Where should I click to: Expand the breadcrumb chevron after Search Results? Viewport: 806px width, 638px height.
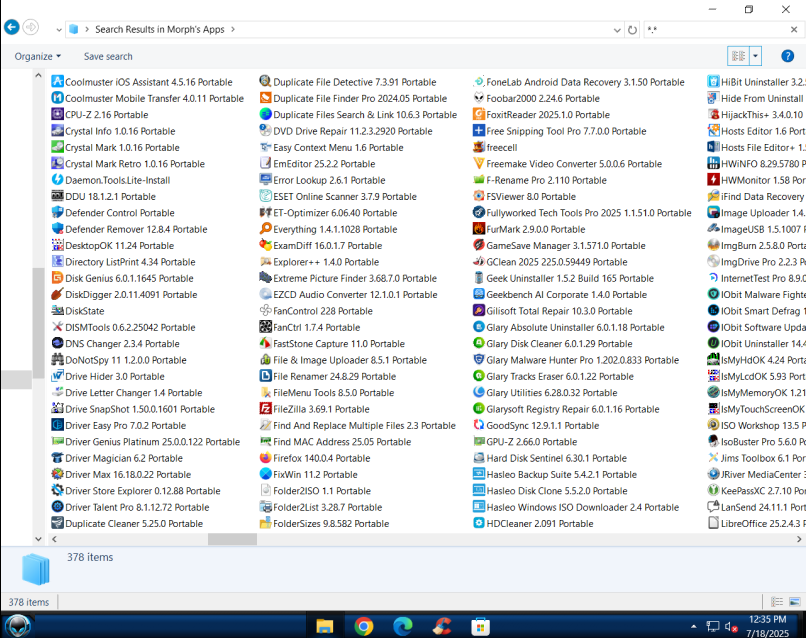click(x=233, y=29)
